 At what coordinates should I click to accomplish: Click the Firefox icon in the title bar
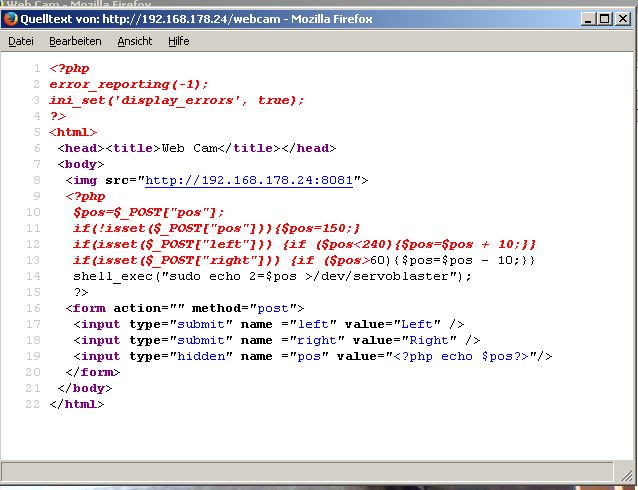pos(11,18)
